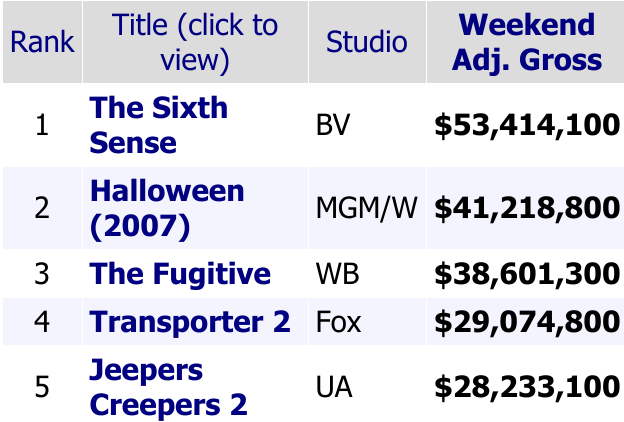Screen dimensions: 624x422
Task: Select the UA studio entry
Action: click(x=334, y=388)
